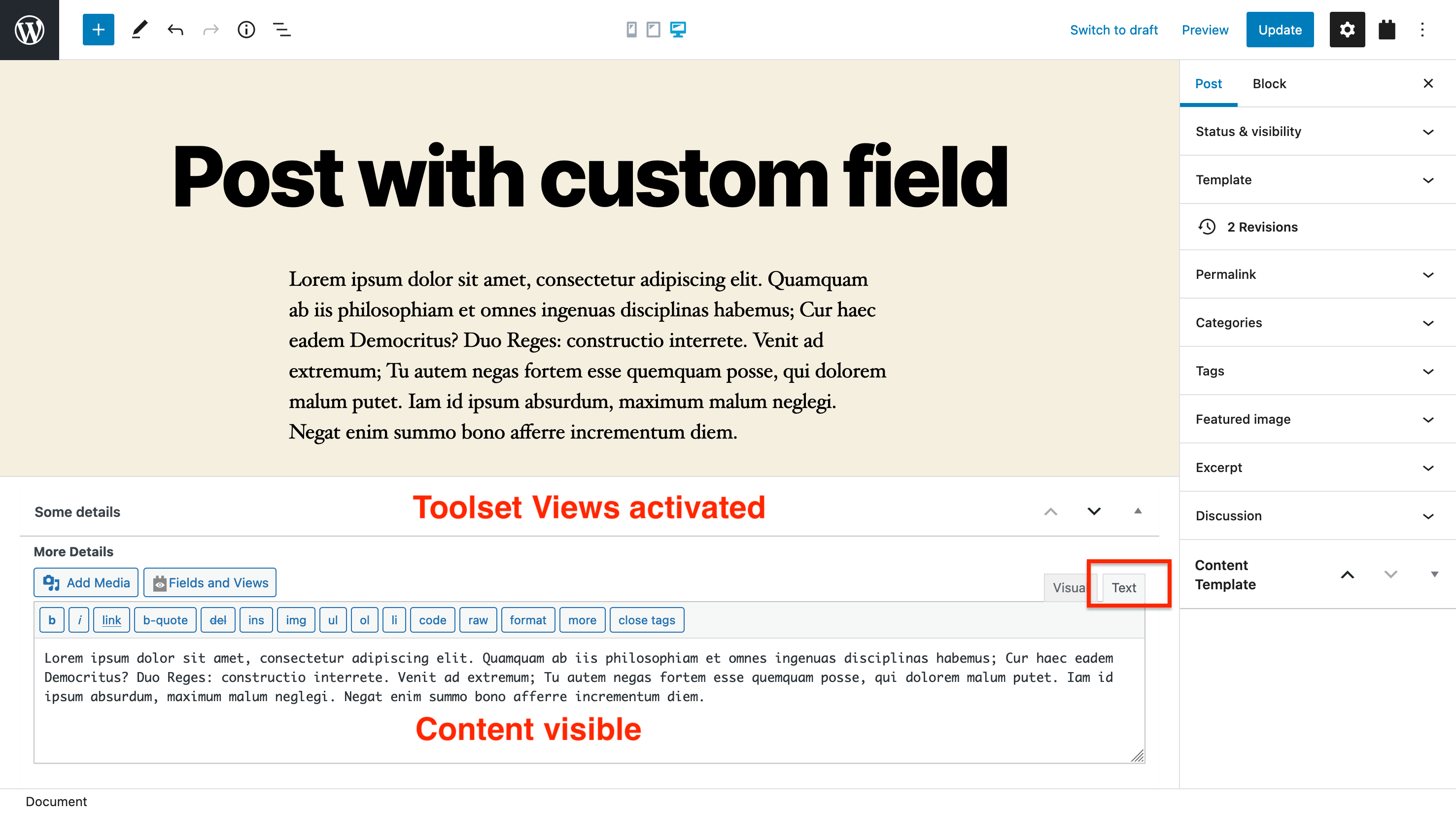Move Some details metabox up
Image resolution: width=1456 pixels, height=813 pixels.
tap(1051, 511)
